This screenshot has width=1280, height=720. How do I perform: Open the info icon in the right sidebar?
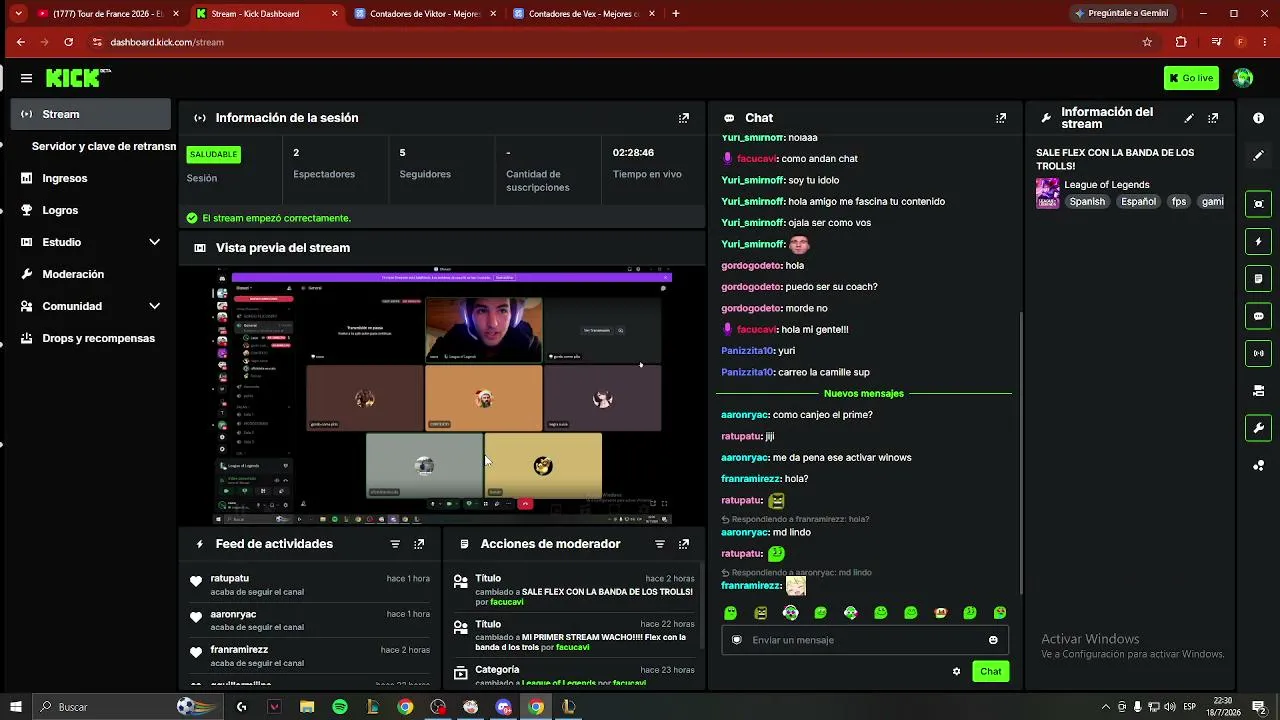1258,118
